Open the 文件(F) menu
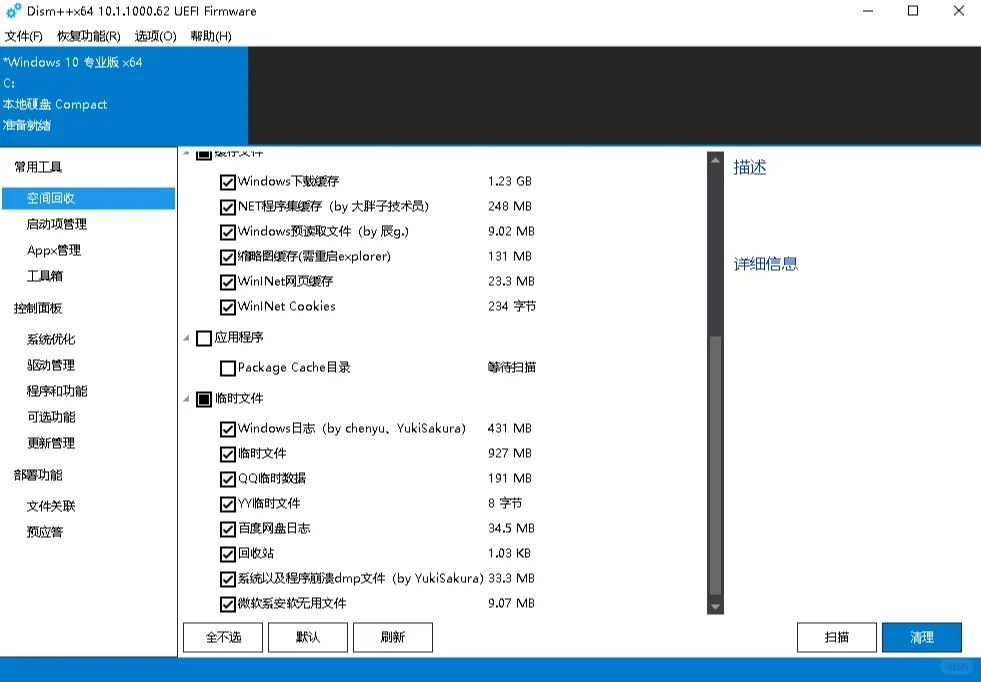Image resolution: width=981 pixels, height=682 pixels. tap(24, 36)
